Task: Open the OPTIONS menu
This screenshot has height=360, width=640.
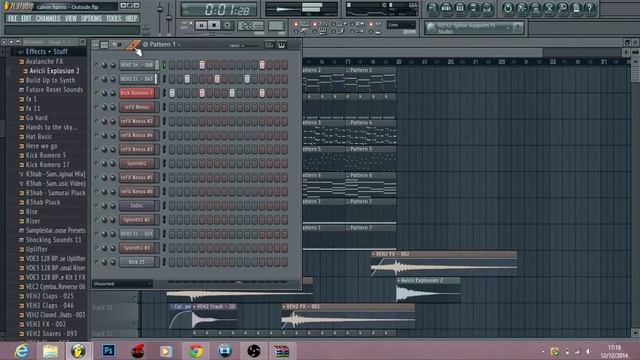Action: (91, 19)
